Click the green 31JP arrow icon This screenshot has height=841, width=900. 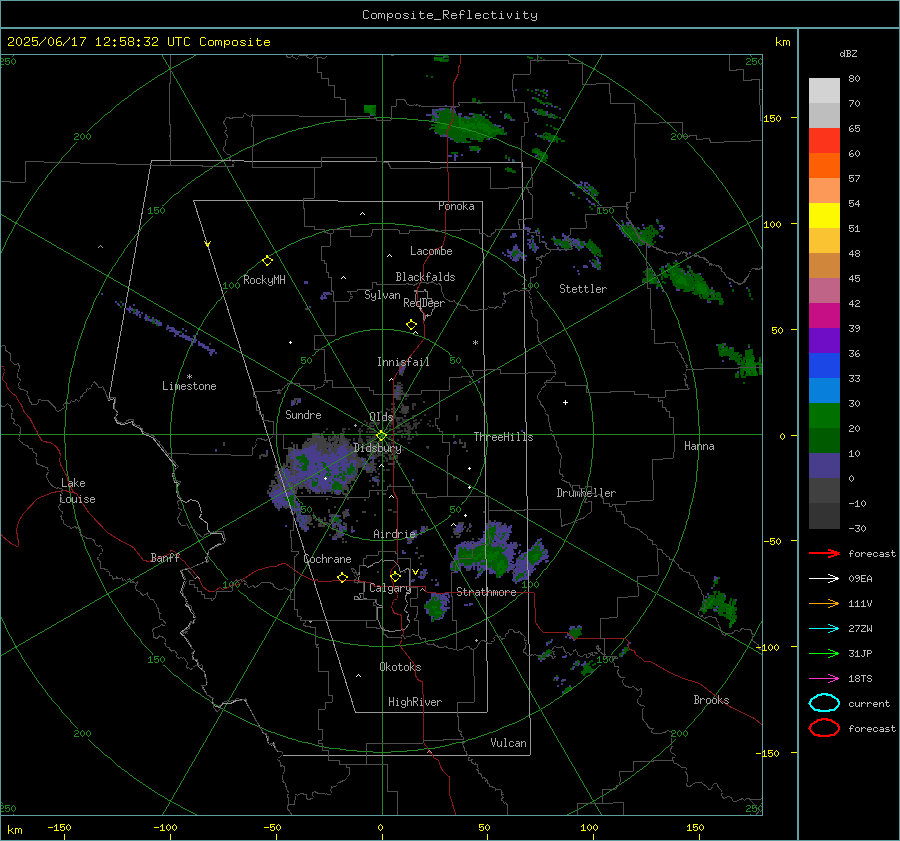(824, 653)
